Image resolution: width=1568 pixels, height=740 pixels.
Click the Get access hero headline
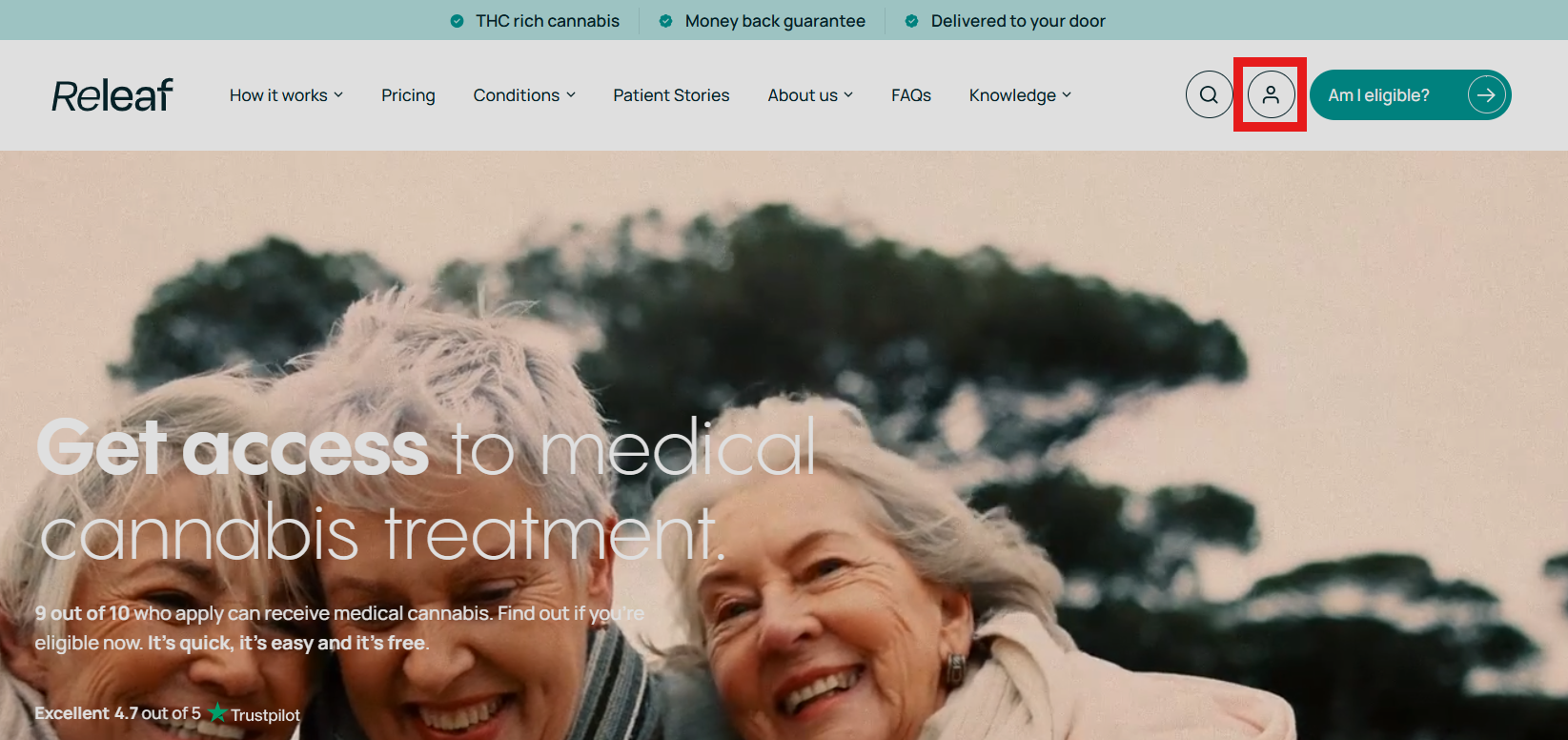pyautogui.click(x=427, y=490)
